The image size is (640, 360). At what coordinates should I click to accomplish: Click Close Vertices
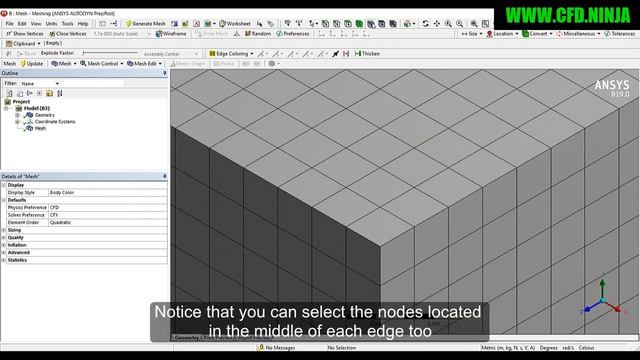(67, 34)
